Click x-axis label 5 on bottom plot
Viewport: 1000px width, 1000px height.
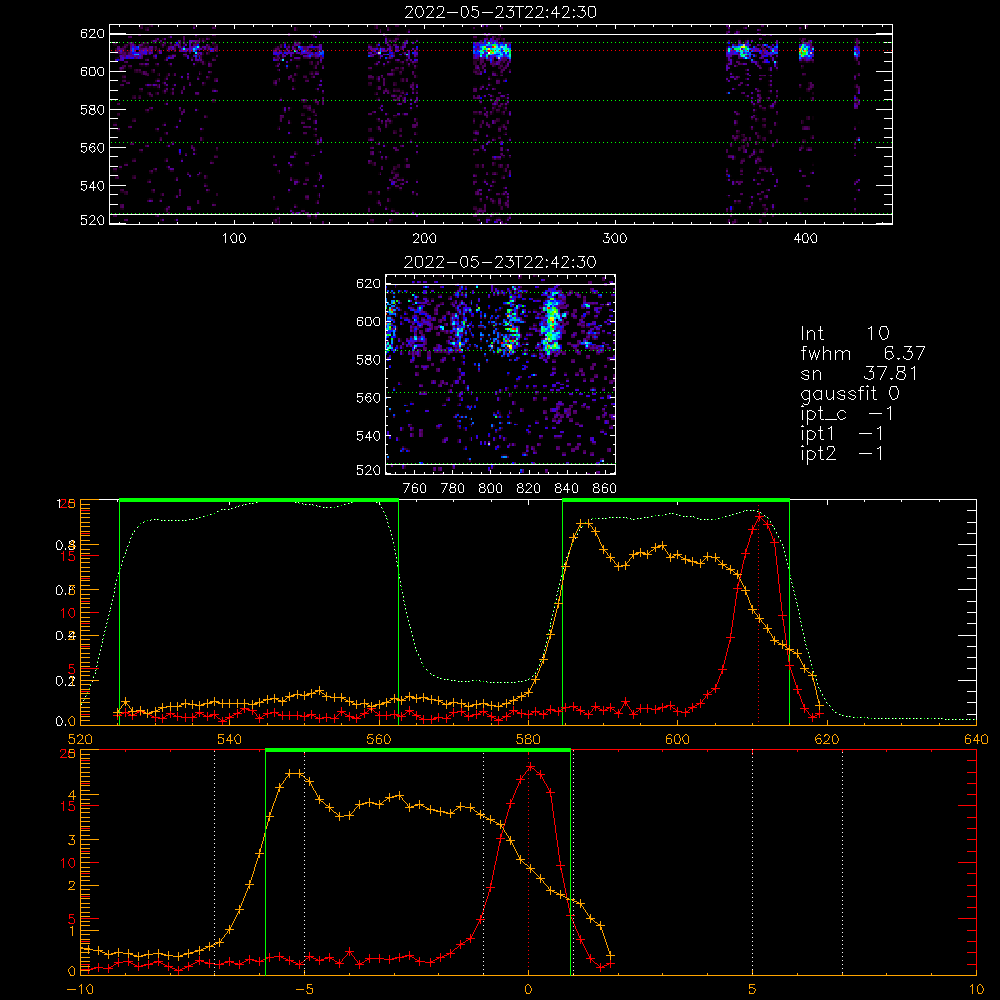pos(753,989)
